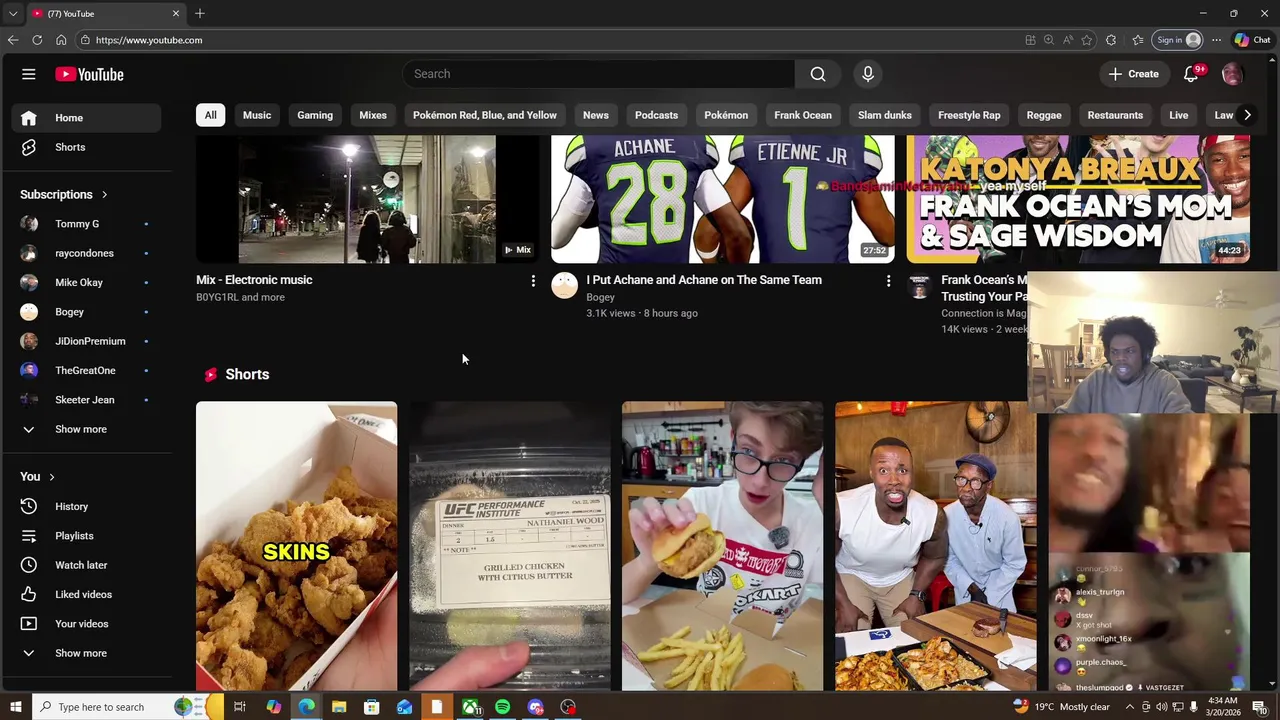Close the YouTube browser tab

(176, 13)
